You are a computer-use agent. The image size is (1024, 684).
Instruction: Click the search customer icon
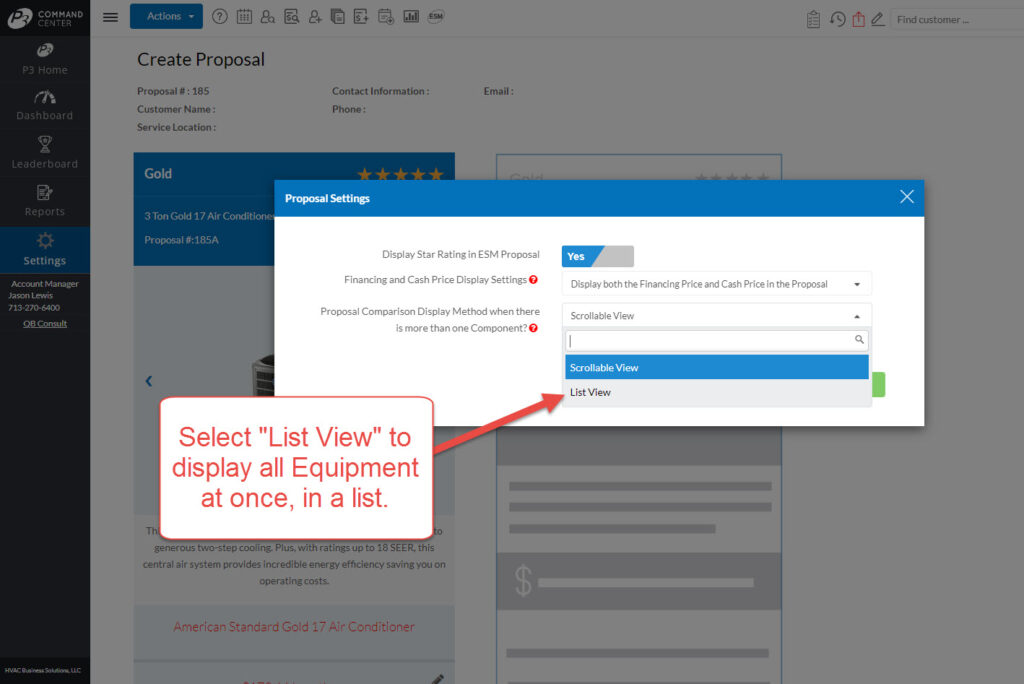267,17
